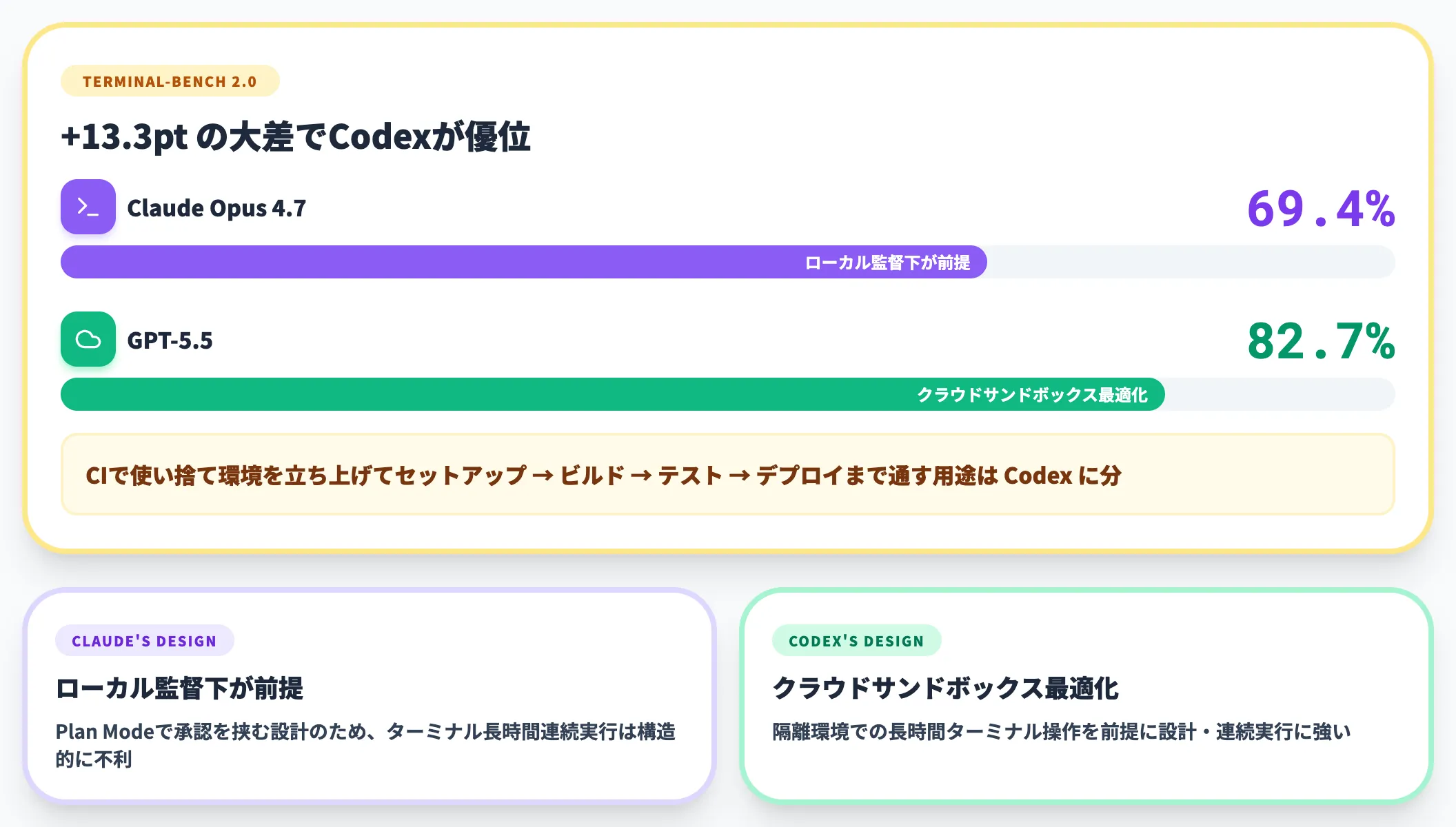The height and width of the screenshot is (827, 1456).
Task: Click the green cloud icon beside GPT-5.5
Action: pos(88,339)
